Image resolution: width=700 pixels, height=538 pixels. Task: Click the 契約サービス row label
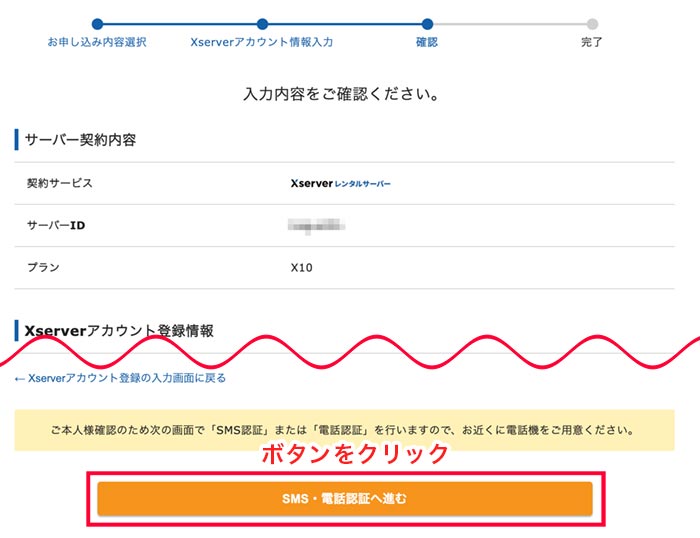click(59, 183)
